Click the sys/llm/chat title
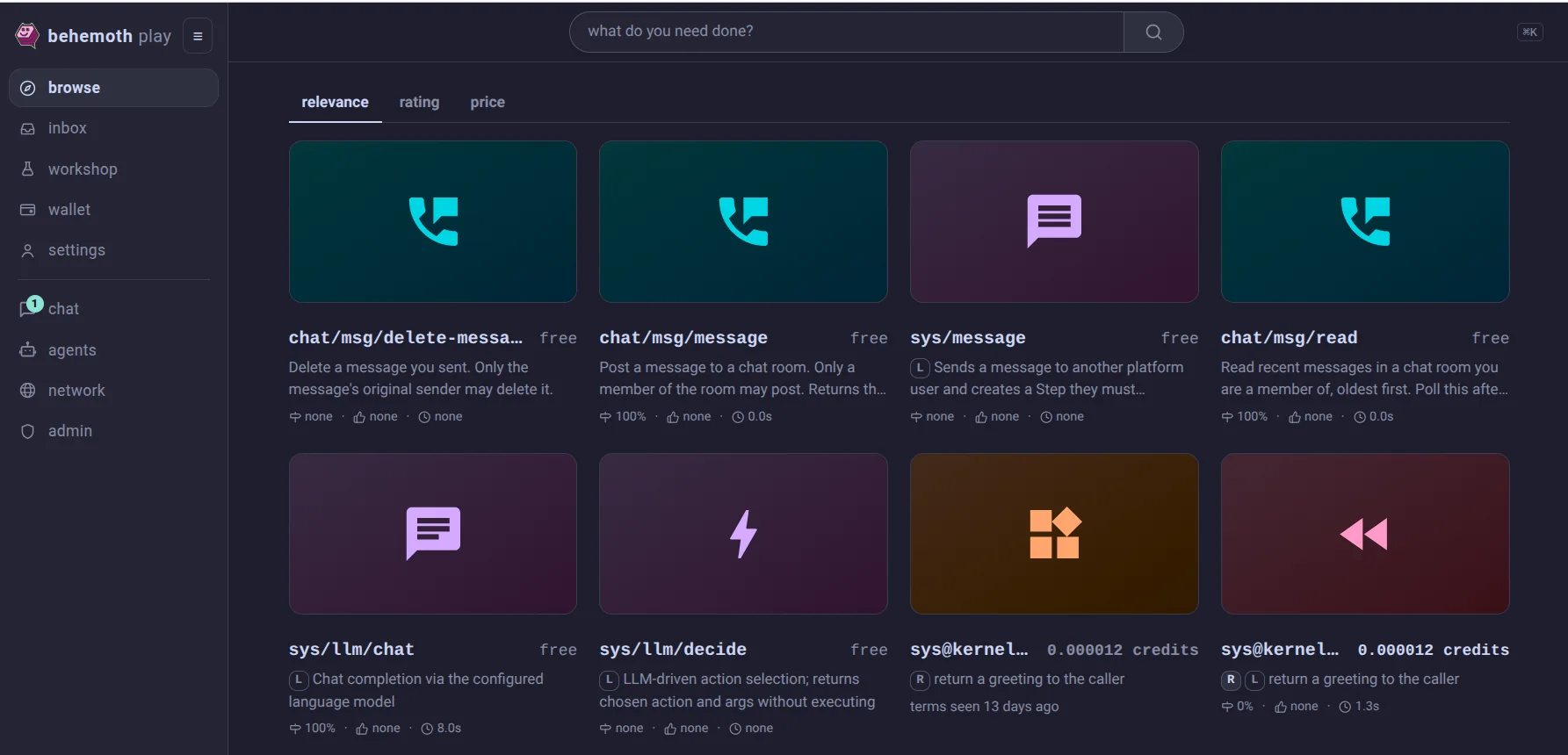 (351, 650)
